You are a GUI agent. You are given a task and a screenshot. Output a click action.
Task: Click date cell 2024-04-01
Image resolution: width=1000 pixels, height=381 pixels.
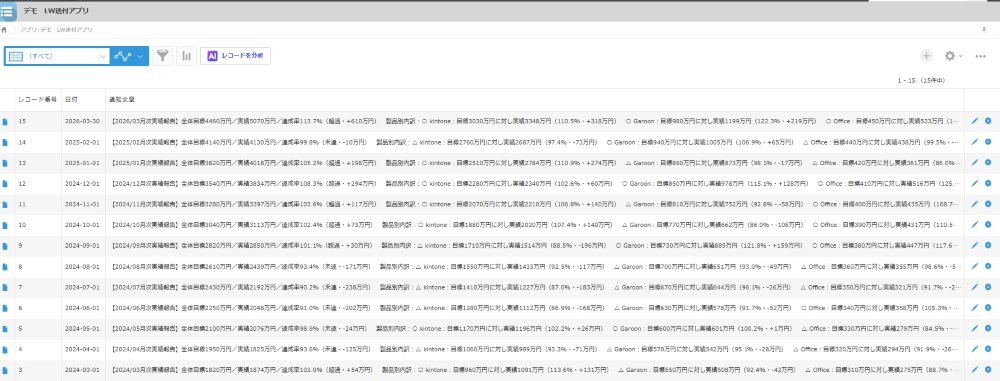[81, 350]
